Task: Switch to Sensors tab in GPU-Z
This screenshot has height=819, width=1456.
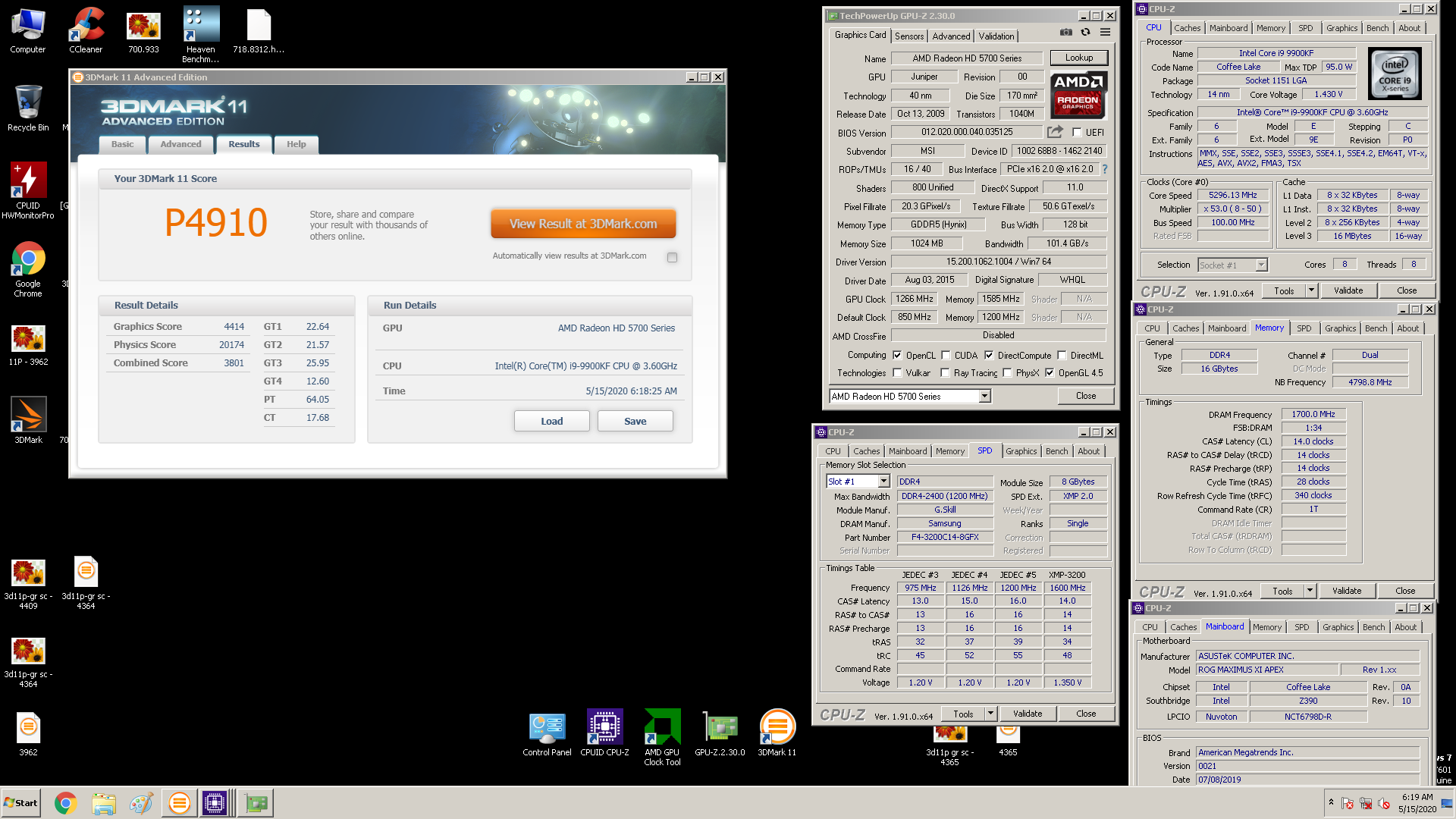Action: (x=908, y=36)
